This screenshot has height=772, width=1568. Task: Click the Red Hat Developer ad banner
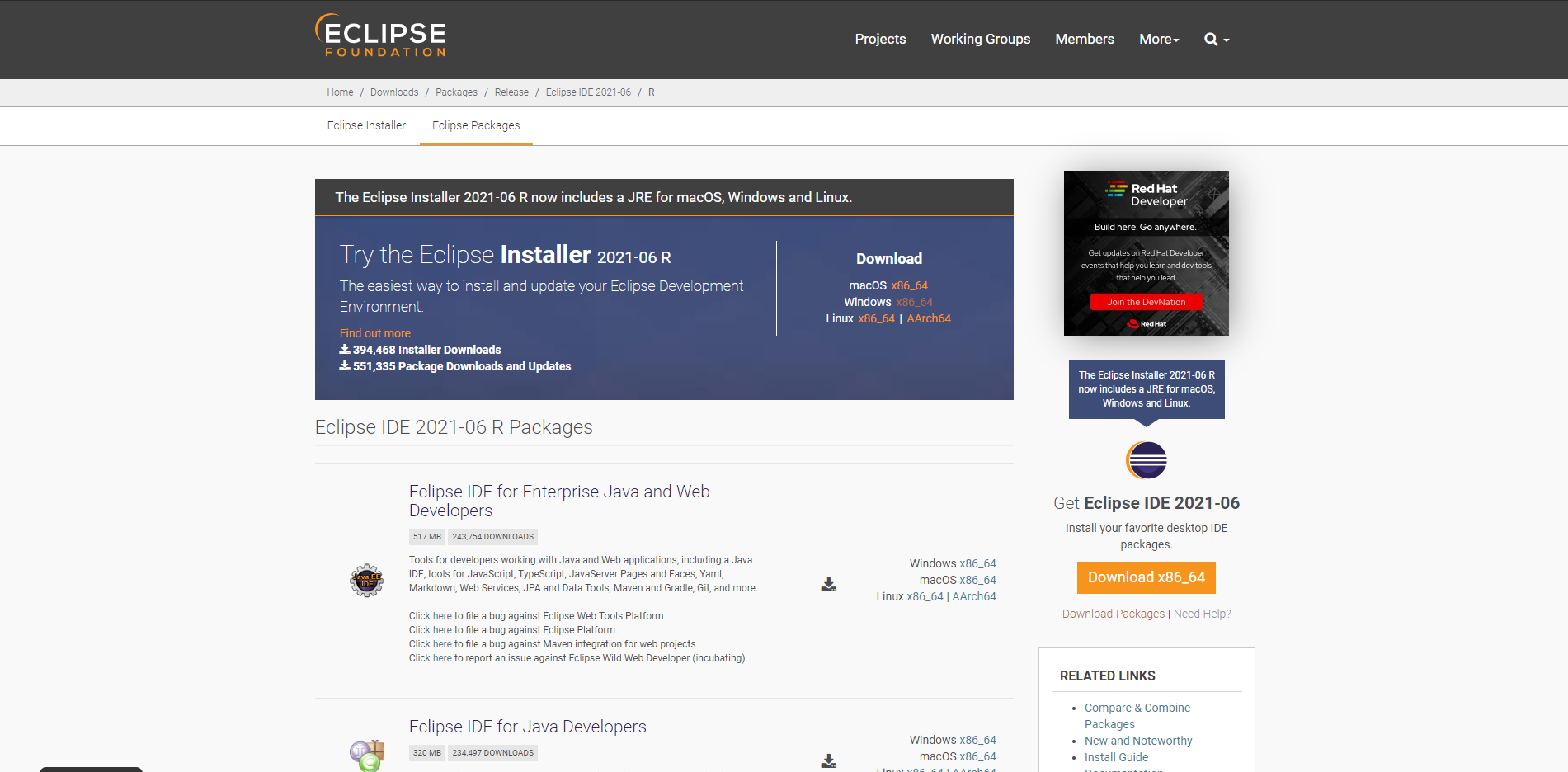pyautogui.click(x=1147, y=253)
